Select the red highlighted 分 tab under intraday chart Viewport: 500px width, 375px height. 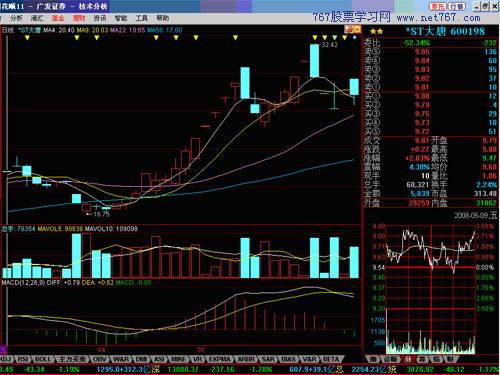407,359
